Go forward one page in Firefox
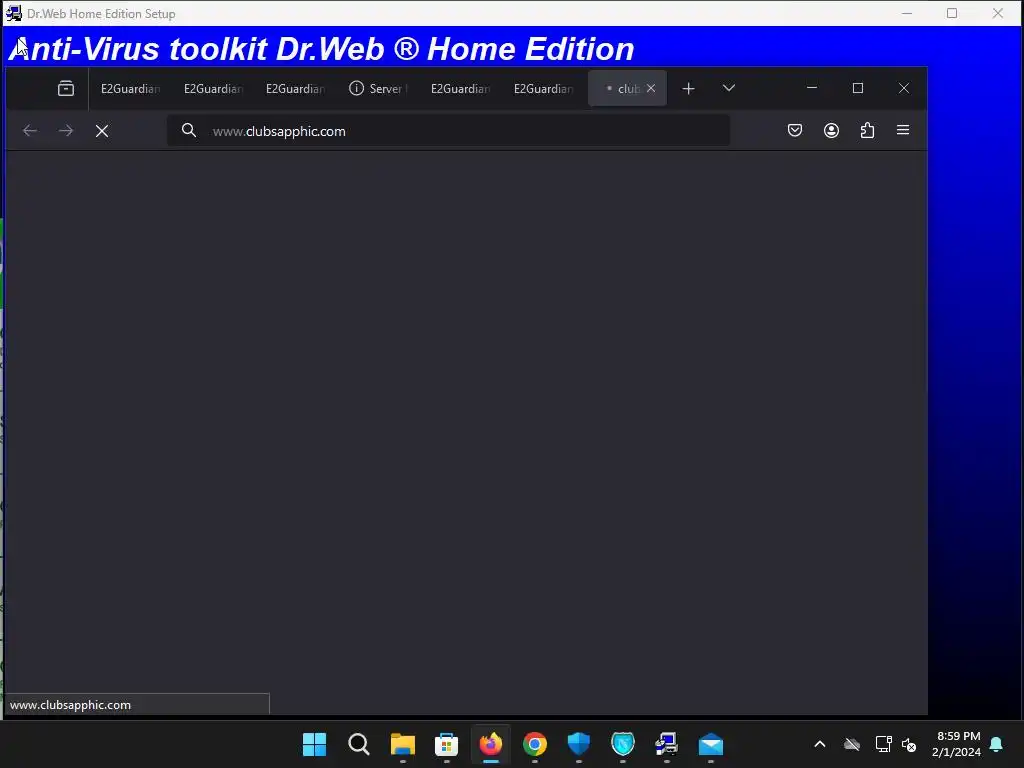The width and height of the screenshot is (1024, 768). tap(66, 131)
